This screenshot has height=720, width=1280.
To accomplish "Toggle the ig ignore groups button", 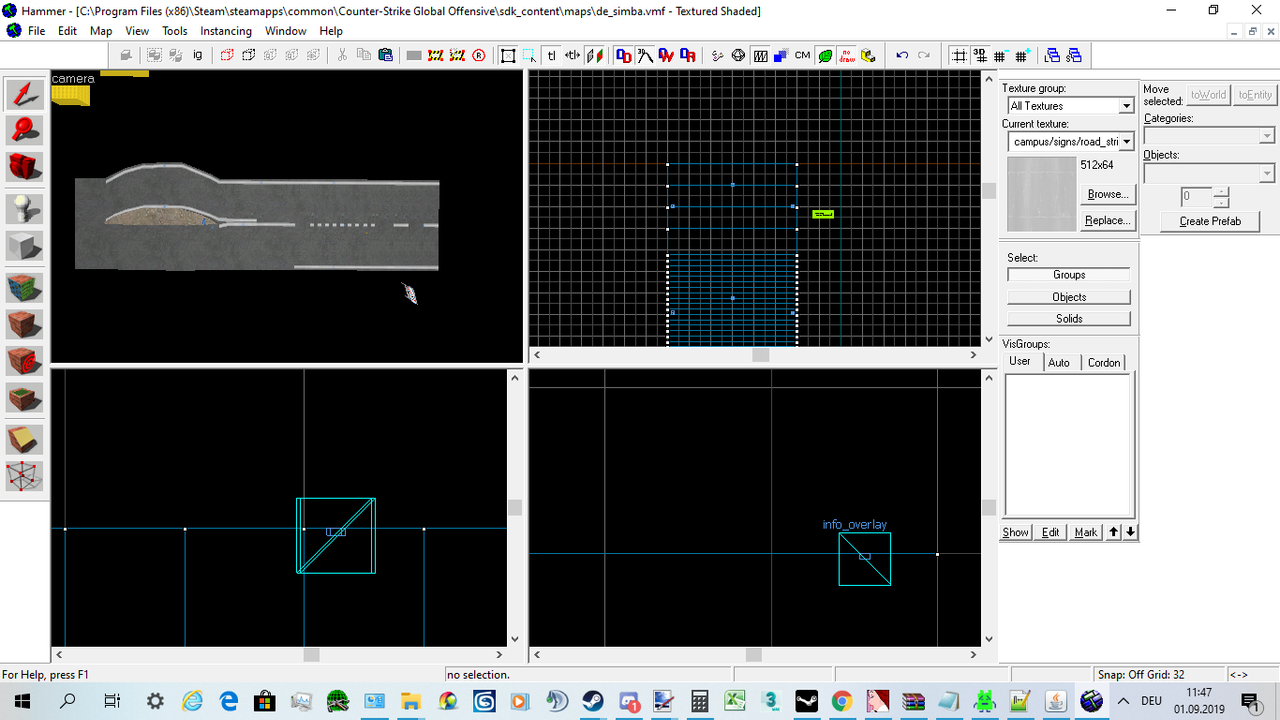I will pos(198,56).
